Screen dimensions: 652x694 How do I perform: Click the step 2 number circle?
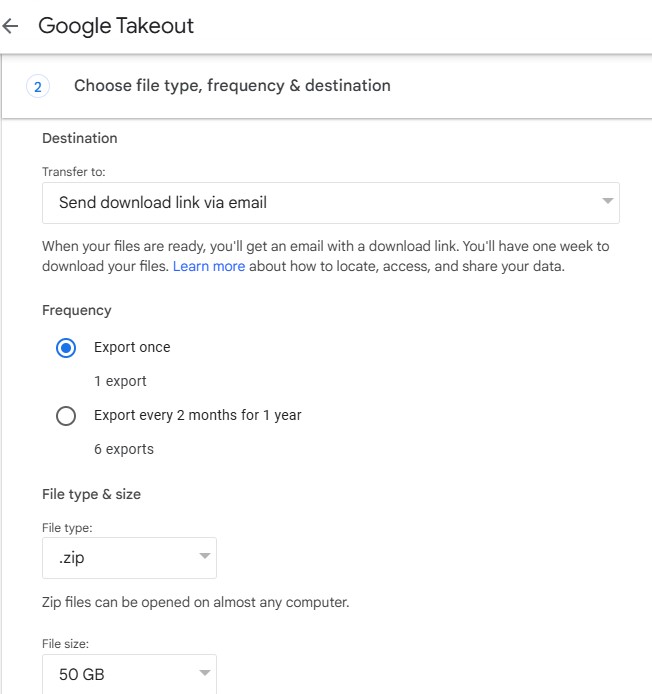click(x=38, y=87)
